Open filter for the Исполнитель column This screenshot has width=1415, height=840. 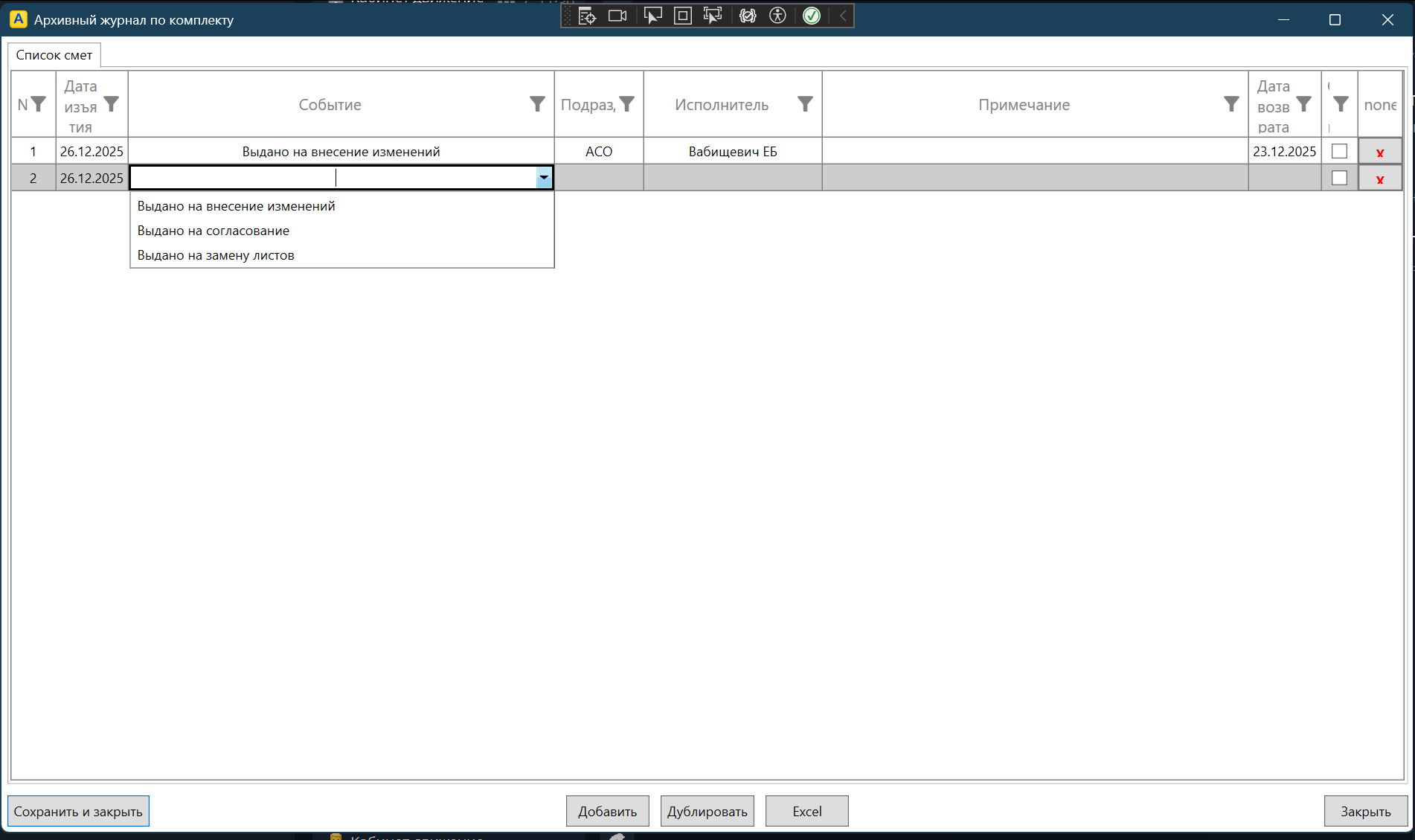(x=805, y=104)
